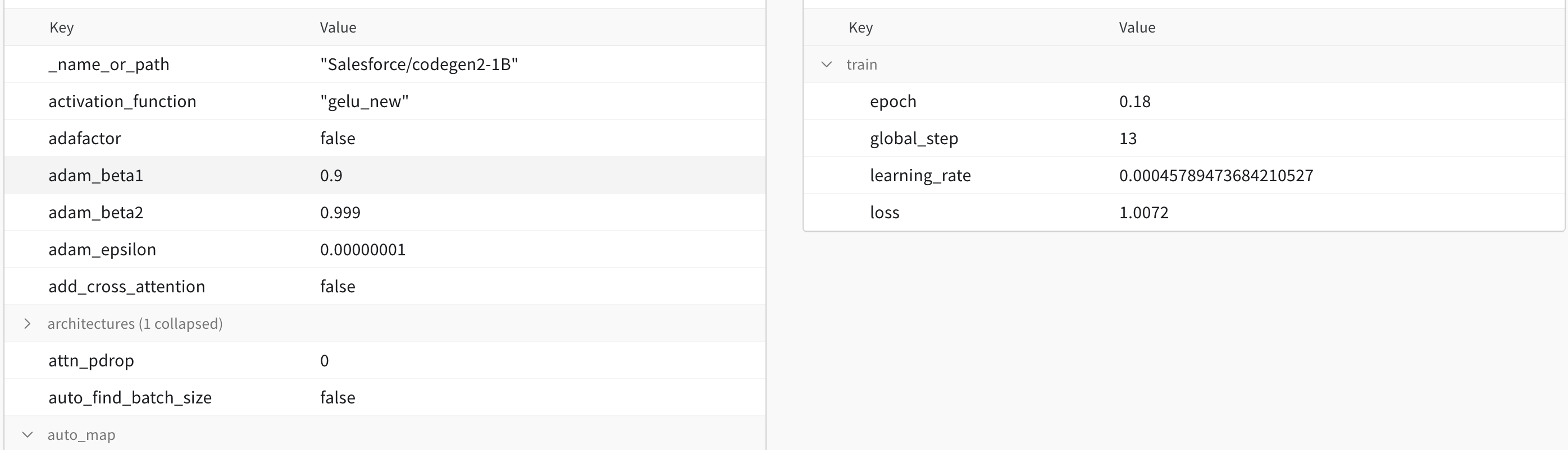Screen dimensions: 1568x450
Task: Click the global_step value 13
Action: tap(1127, 139)
